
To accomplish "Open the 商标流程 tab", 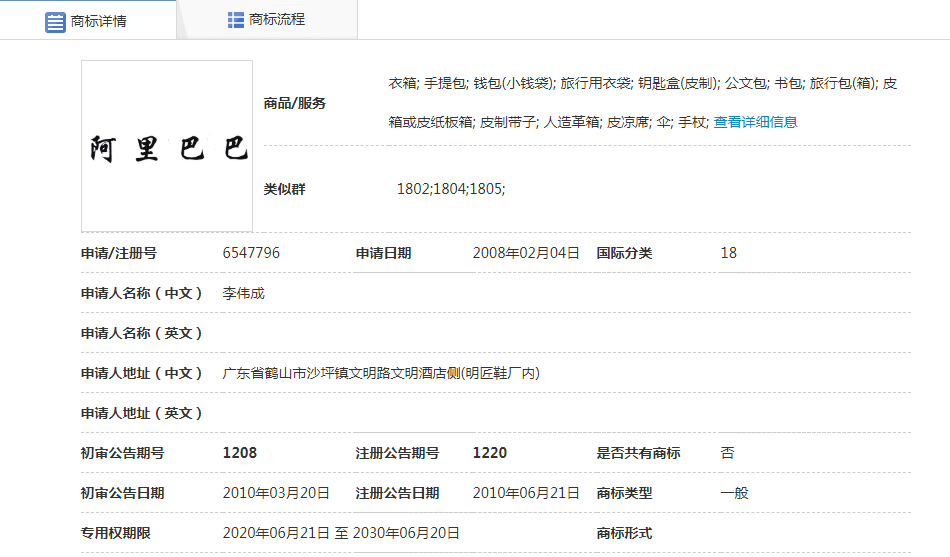I will tap(276, 20).
